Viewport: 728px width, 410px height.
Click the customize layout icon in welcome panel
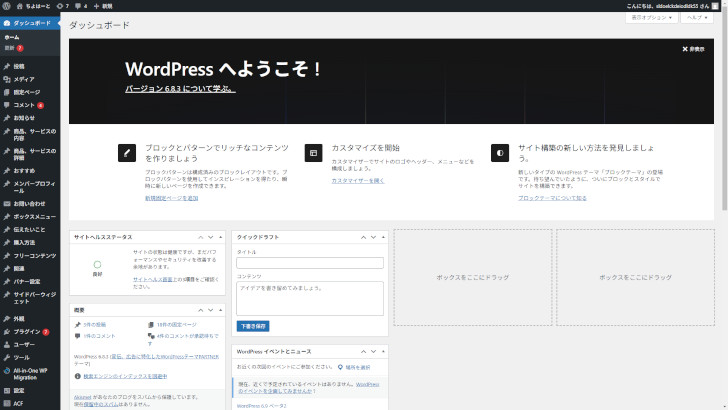(313, 153)
